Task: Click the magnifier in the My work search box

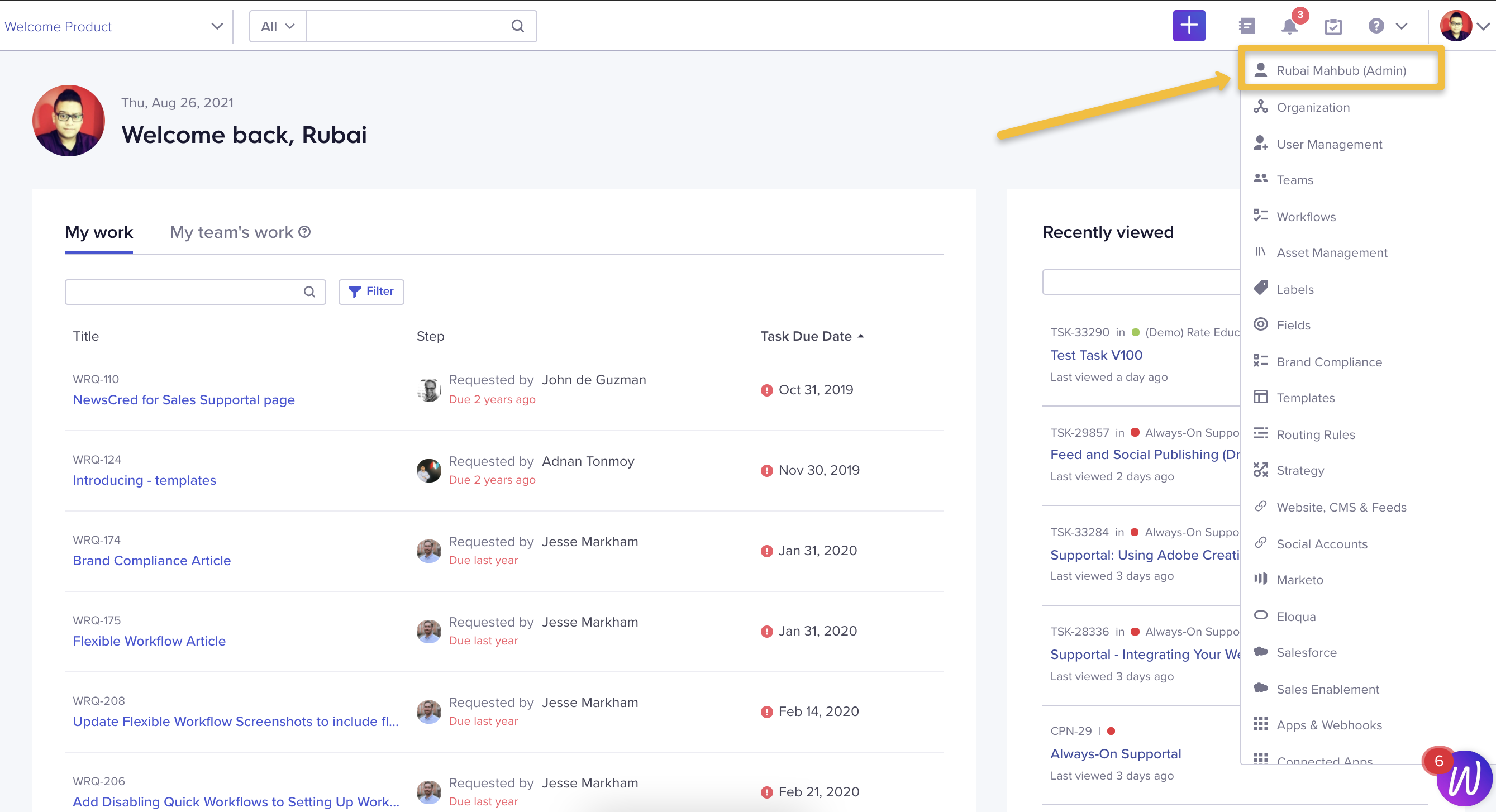Action: click(x=308, y=292)
